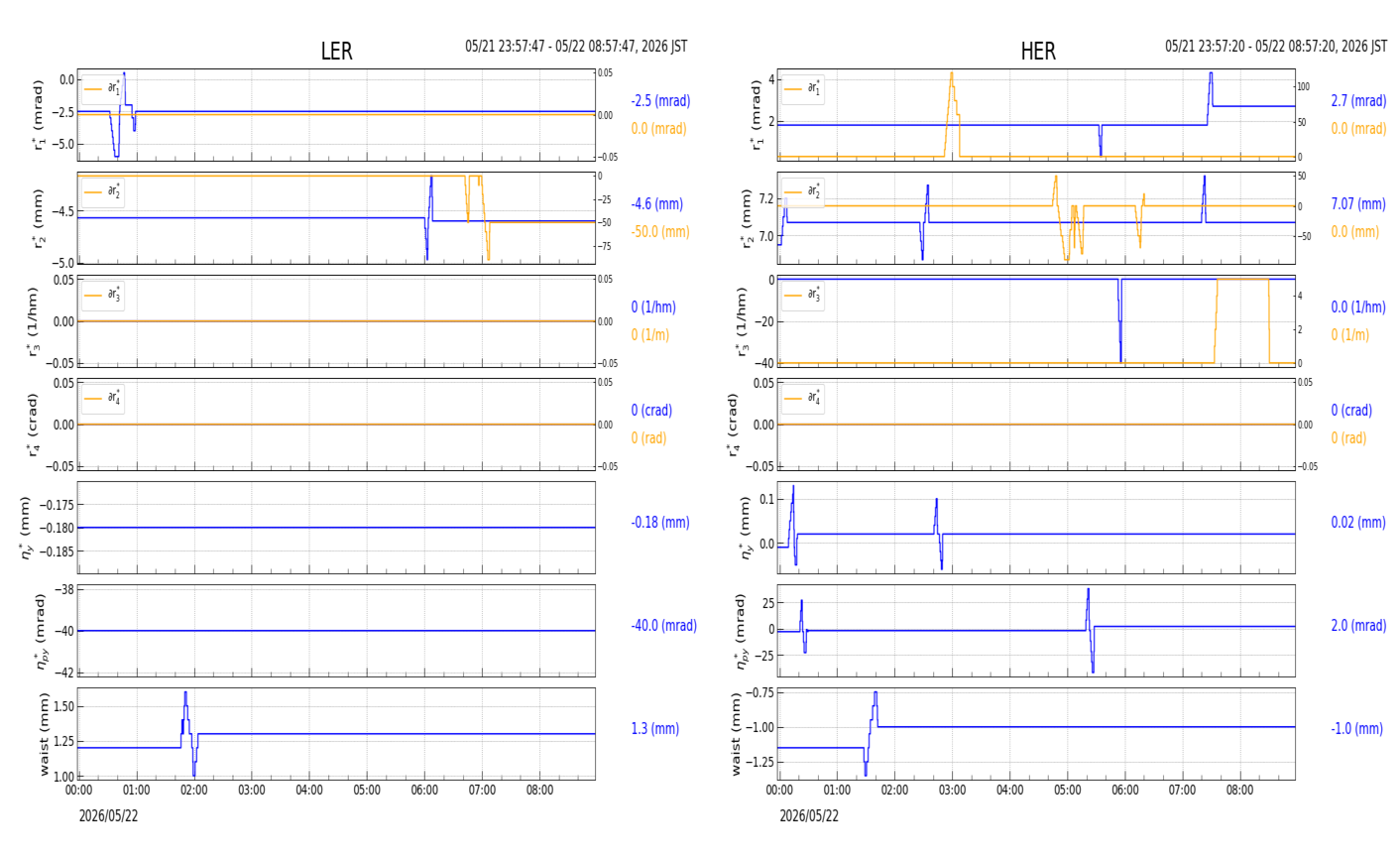Click the orange -50.0 (mm) value
This screenshot has height=857, width=1400.
point(659,232)
